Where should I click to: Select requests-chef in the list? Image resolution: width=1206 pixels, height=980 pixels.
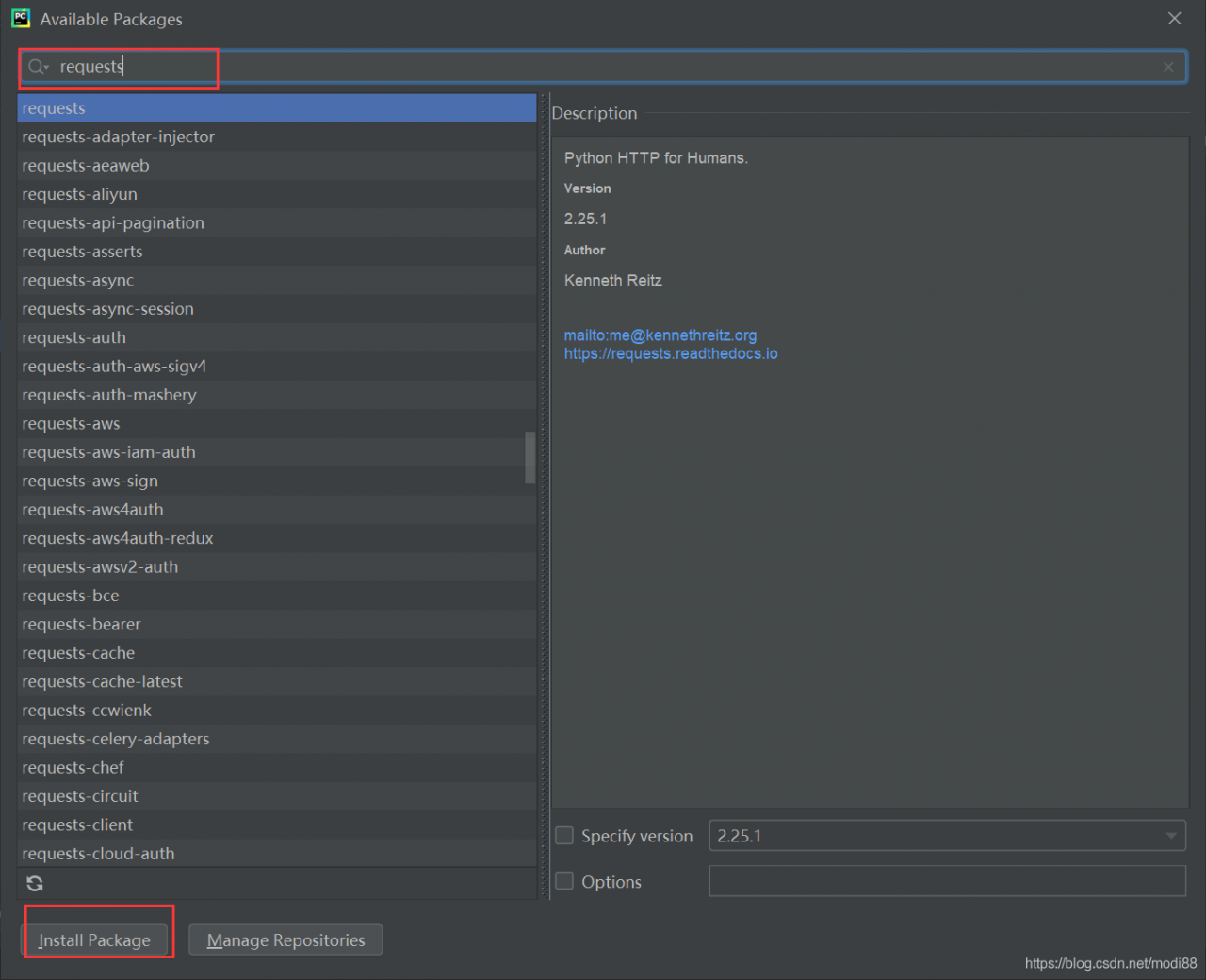pos(277,768)
